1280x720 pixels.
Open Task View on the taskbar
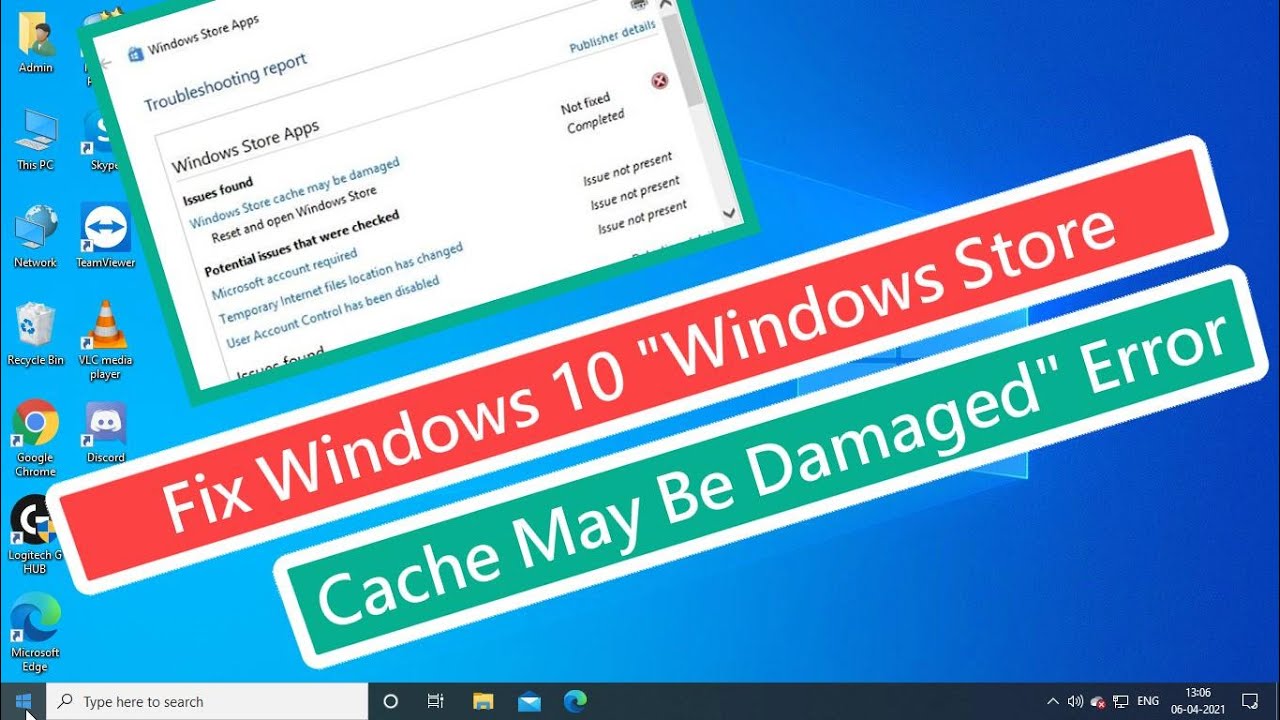coord(436,701)
